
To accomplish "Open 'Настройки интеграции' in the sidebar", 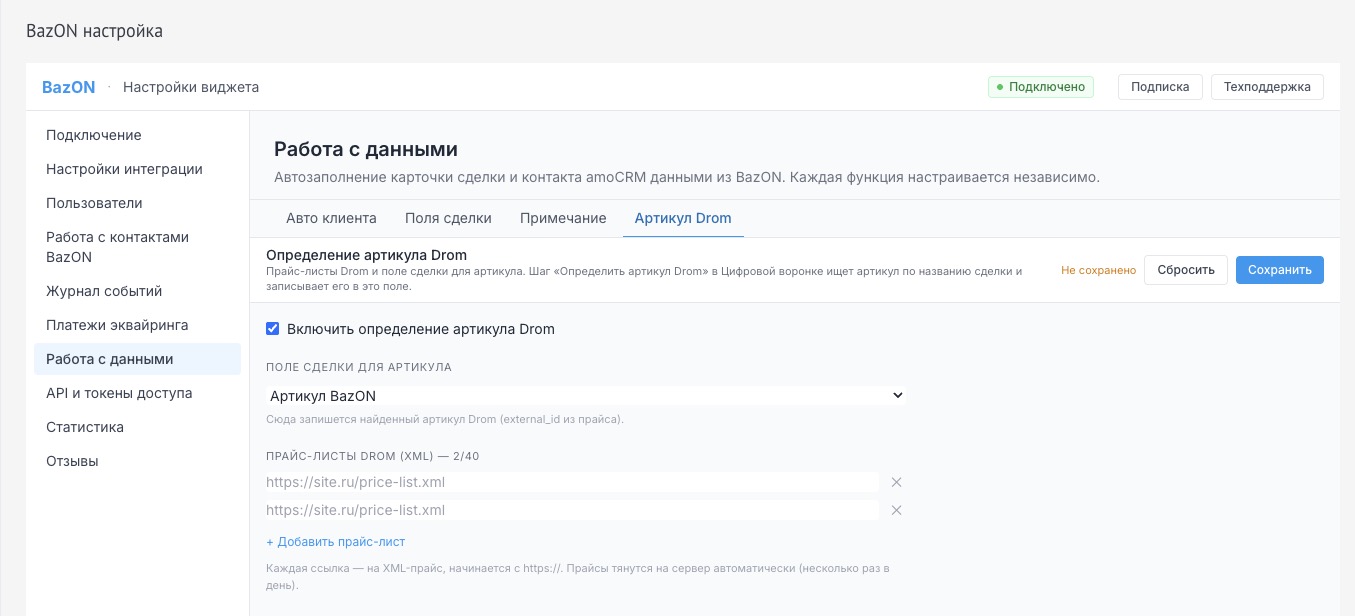I will click(x=138, y=169).
